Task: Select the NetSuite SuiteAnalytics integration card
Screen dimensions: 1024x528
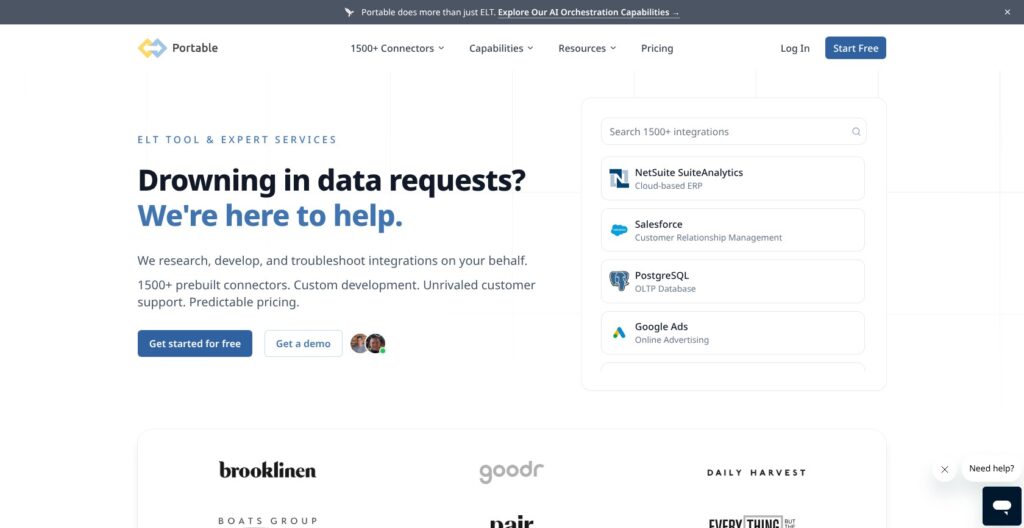Action: point(733,178)
